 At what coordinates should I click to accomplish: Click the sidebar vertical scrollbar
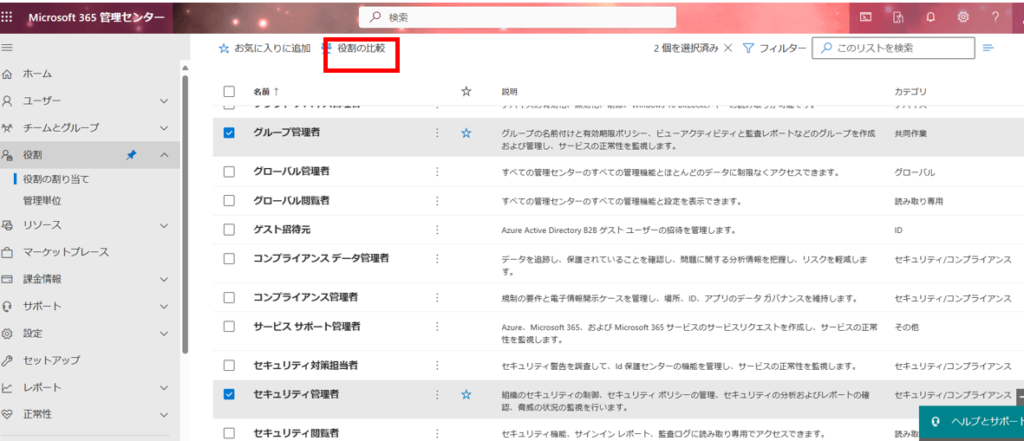pyautogui.click(x=185, y=216)
